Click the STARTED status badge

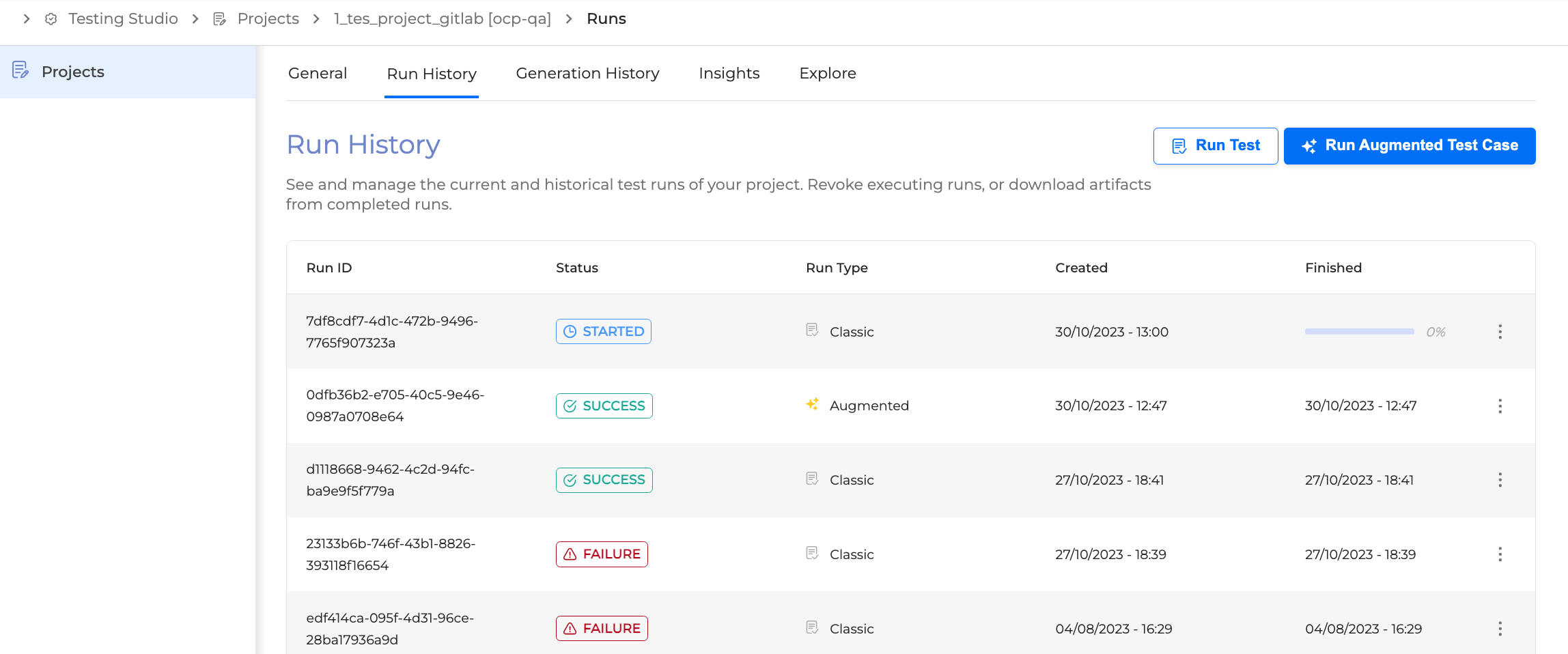click(x=603, y=332)
